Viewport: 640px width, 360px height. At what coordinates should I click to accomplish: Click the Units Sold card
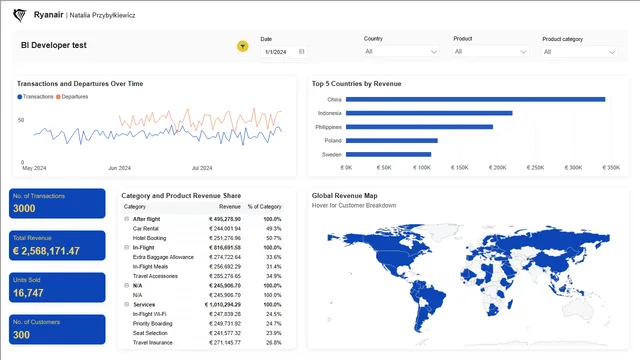pos(57,287)
